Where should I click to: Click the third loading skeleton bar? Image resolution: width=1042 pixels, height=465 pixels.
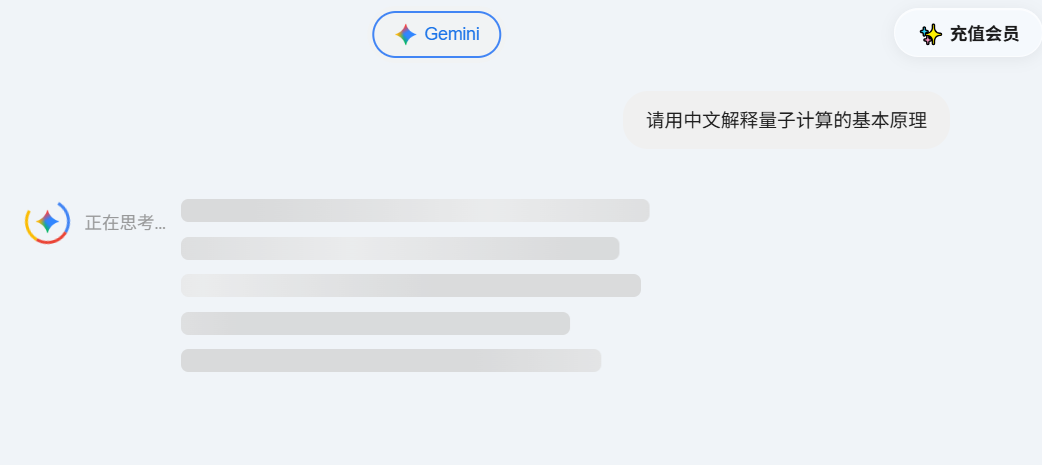(x=410, y=285)
